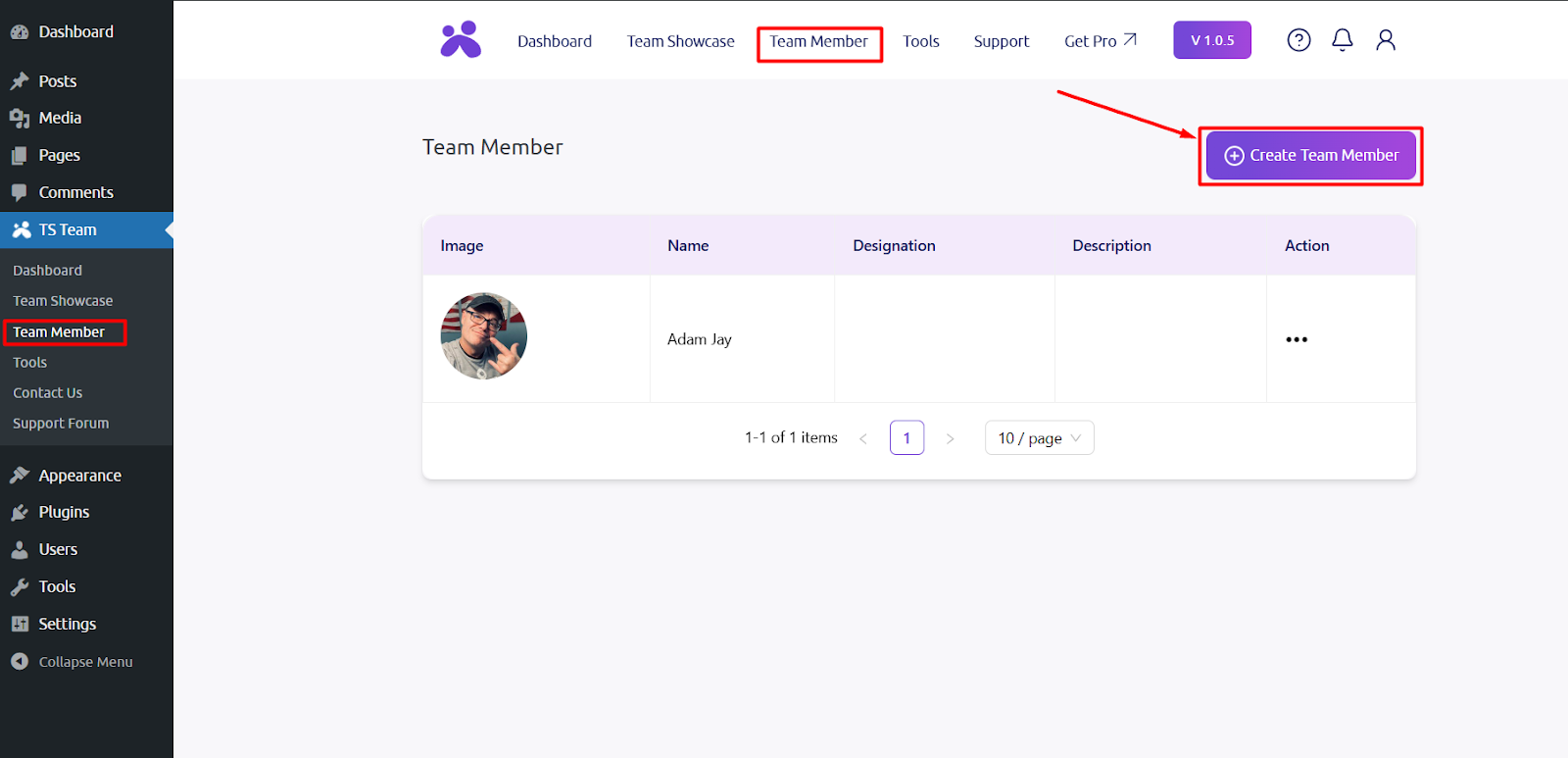Click Adam Jay's profile thumbnail
This screenshot has width=1568, height=758.
click(x=484, y=336)
